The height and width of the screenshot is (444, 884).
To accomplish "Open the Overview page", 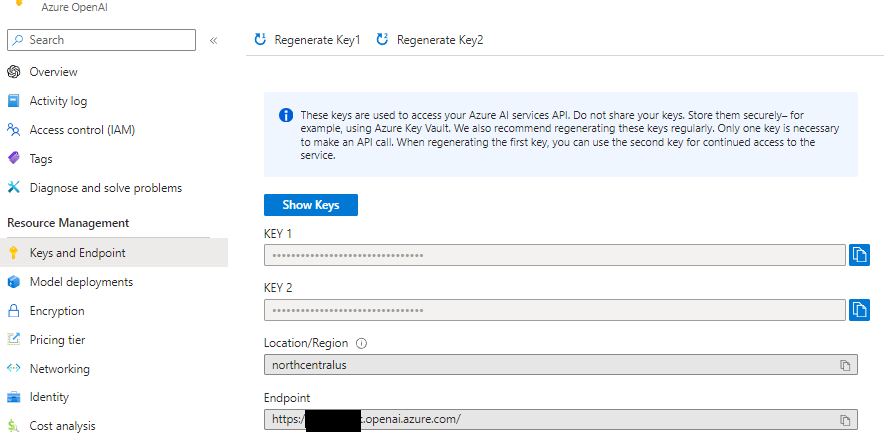I will [x=53, y=72].
